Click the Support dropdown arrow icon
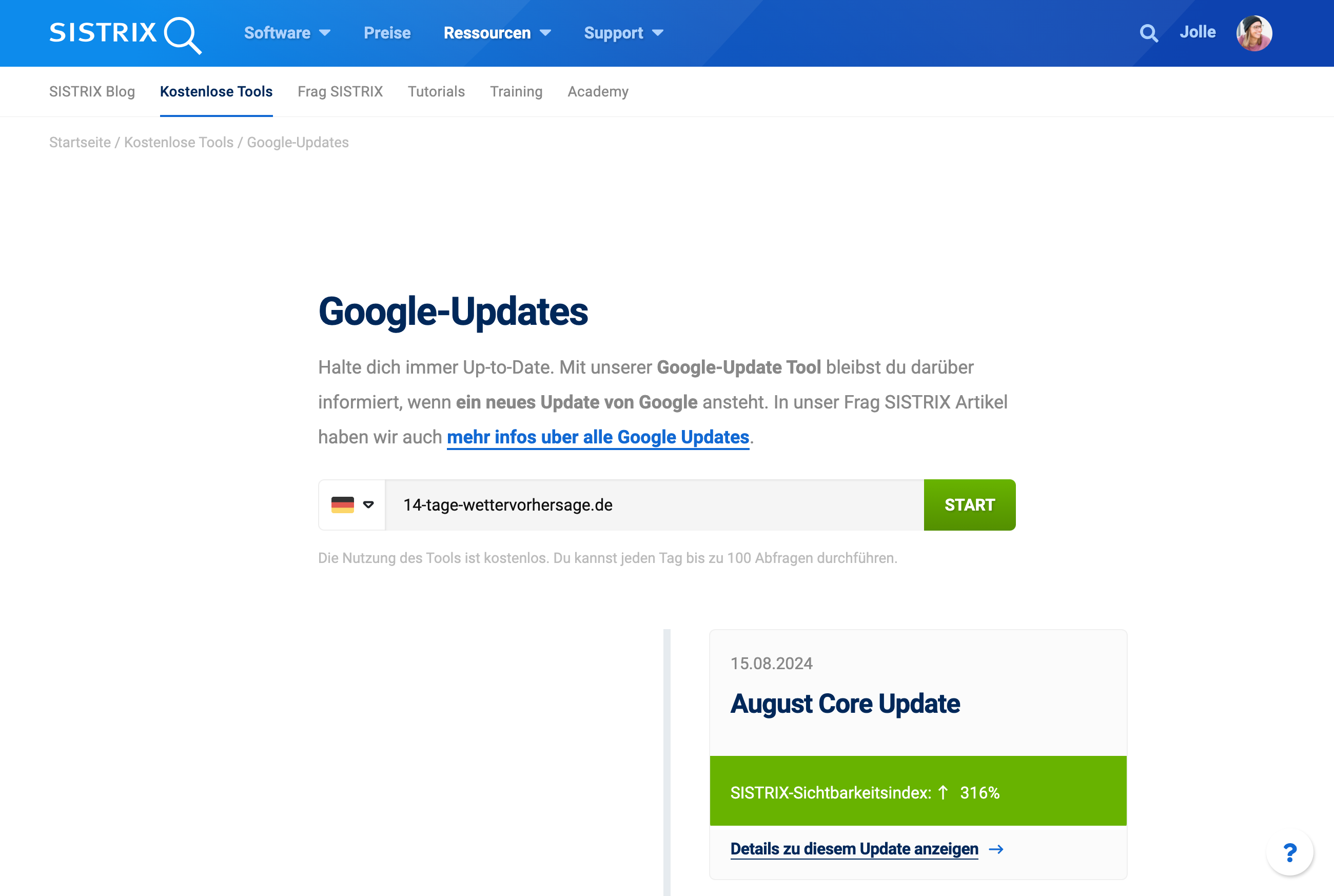Viewport: 1334px width, 896px height. (657, 33)
